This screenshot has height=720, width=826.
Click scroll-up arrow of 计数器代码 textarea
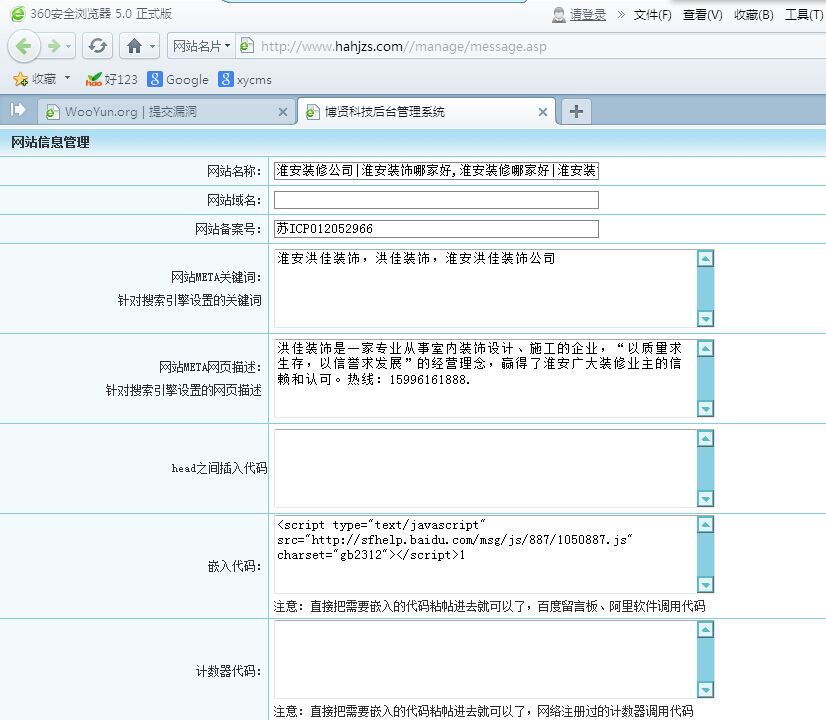pos(705,630)
